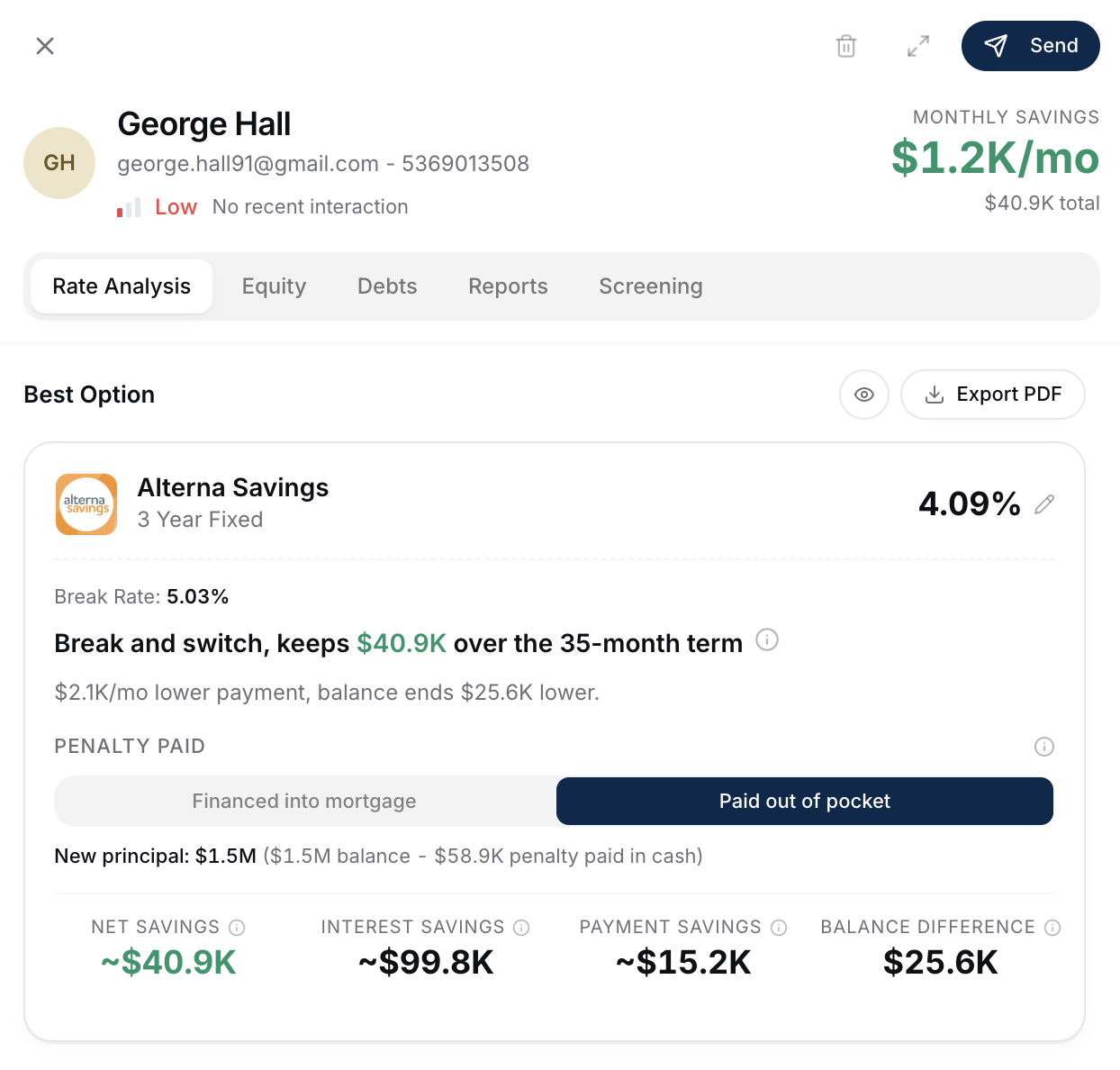Click the Best Option heading

point(89,394)
